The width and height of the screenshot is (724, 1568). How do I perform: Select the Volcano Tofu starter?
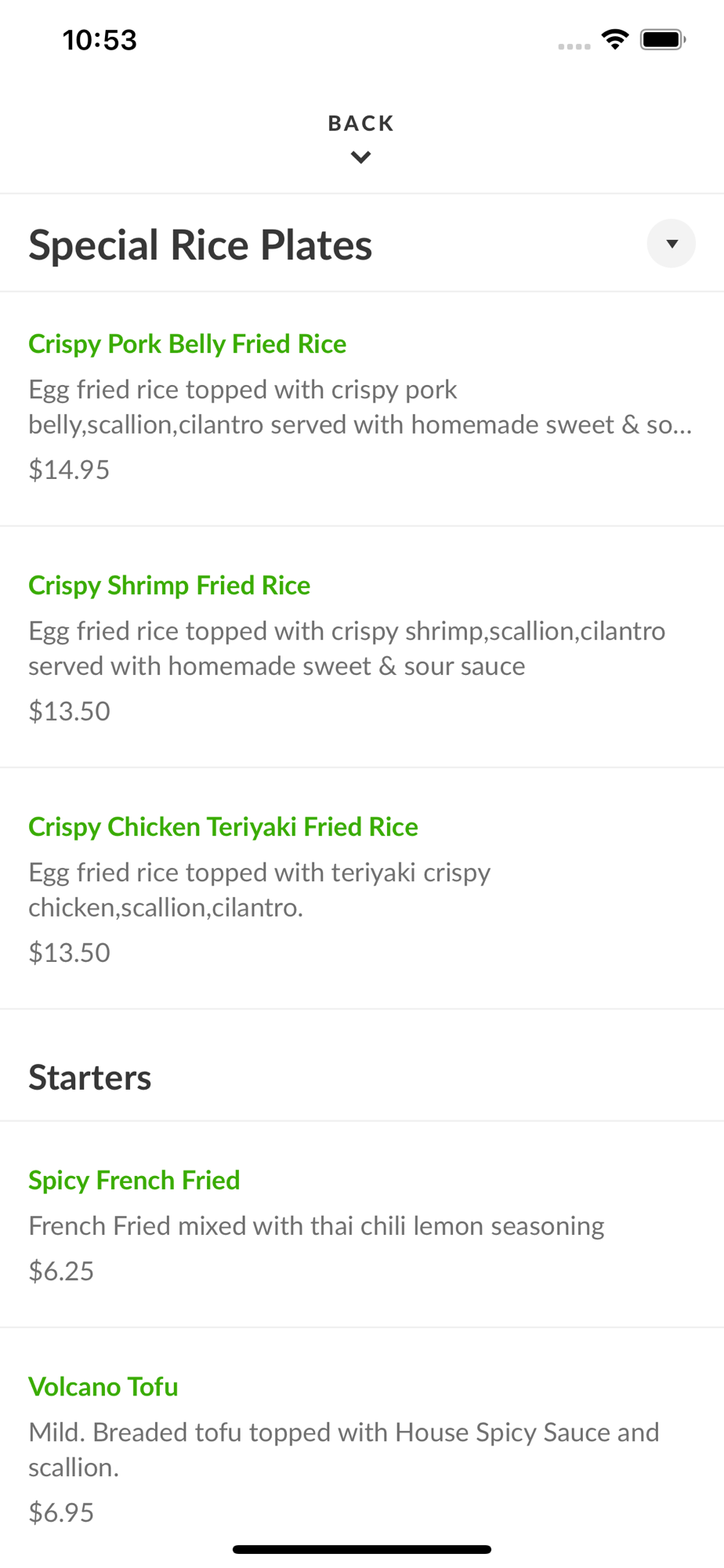pos(103,1387)
